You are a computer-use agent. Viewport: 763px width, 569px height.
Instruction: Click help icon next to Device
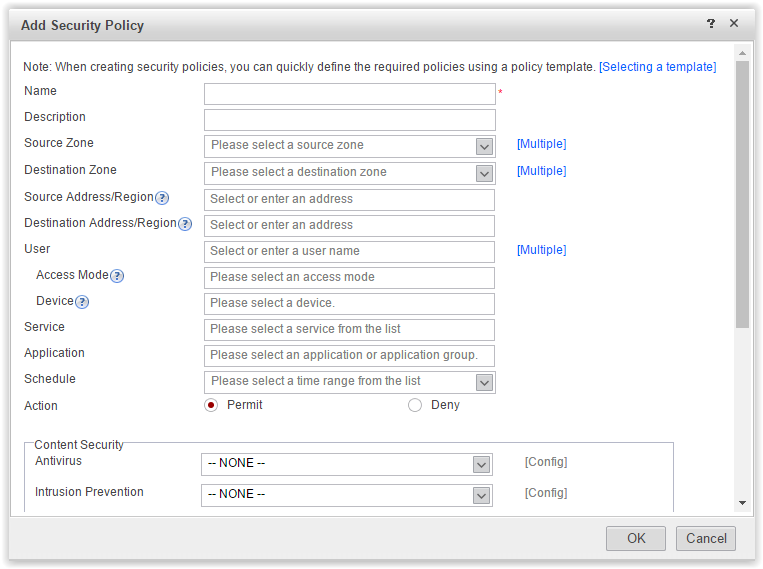(x=82, y=302)
